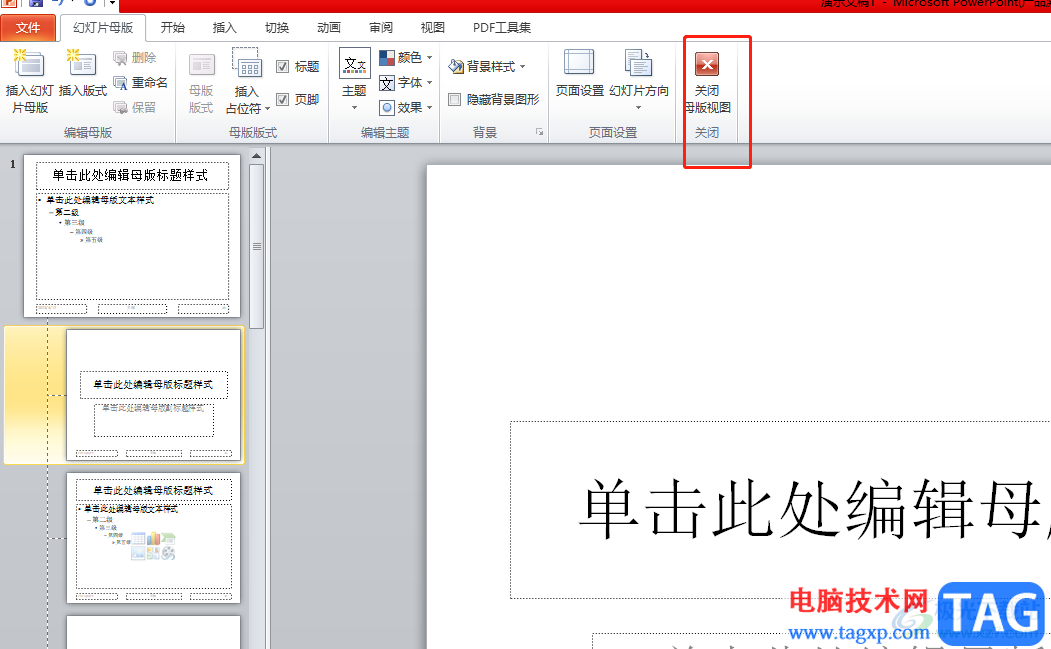Screen dimensions: 1051x649
Task: Expand the Effects (效果) dropdown arrow
Action: [430, 107]
